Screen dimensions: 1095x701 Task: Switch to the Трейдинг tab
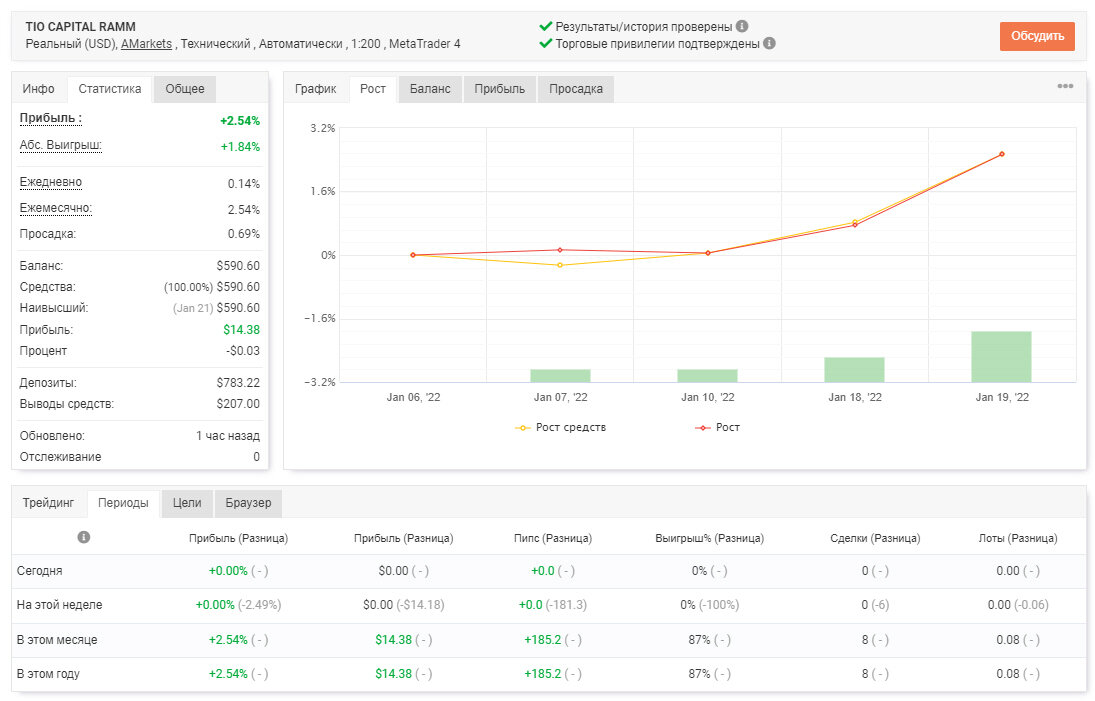pos(48,503)
